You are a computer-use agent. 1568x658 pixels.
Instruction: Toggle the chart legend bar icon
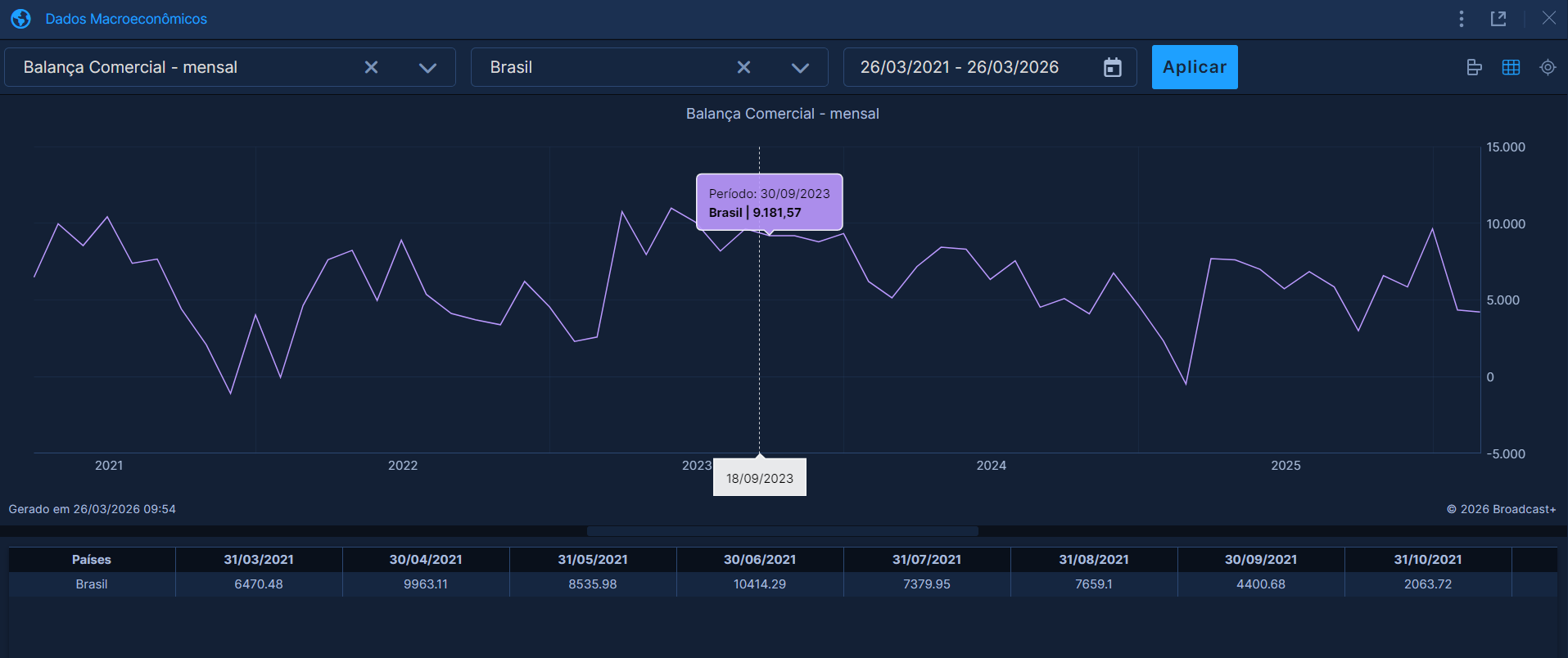(x=1474, y=67)
